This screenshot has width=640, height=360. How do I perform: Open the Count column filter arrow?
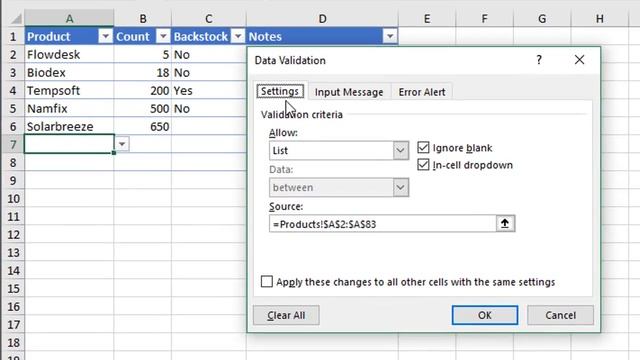tap(163, 36)
